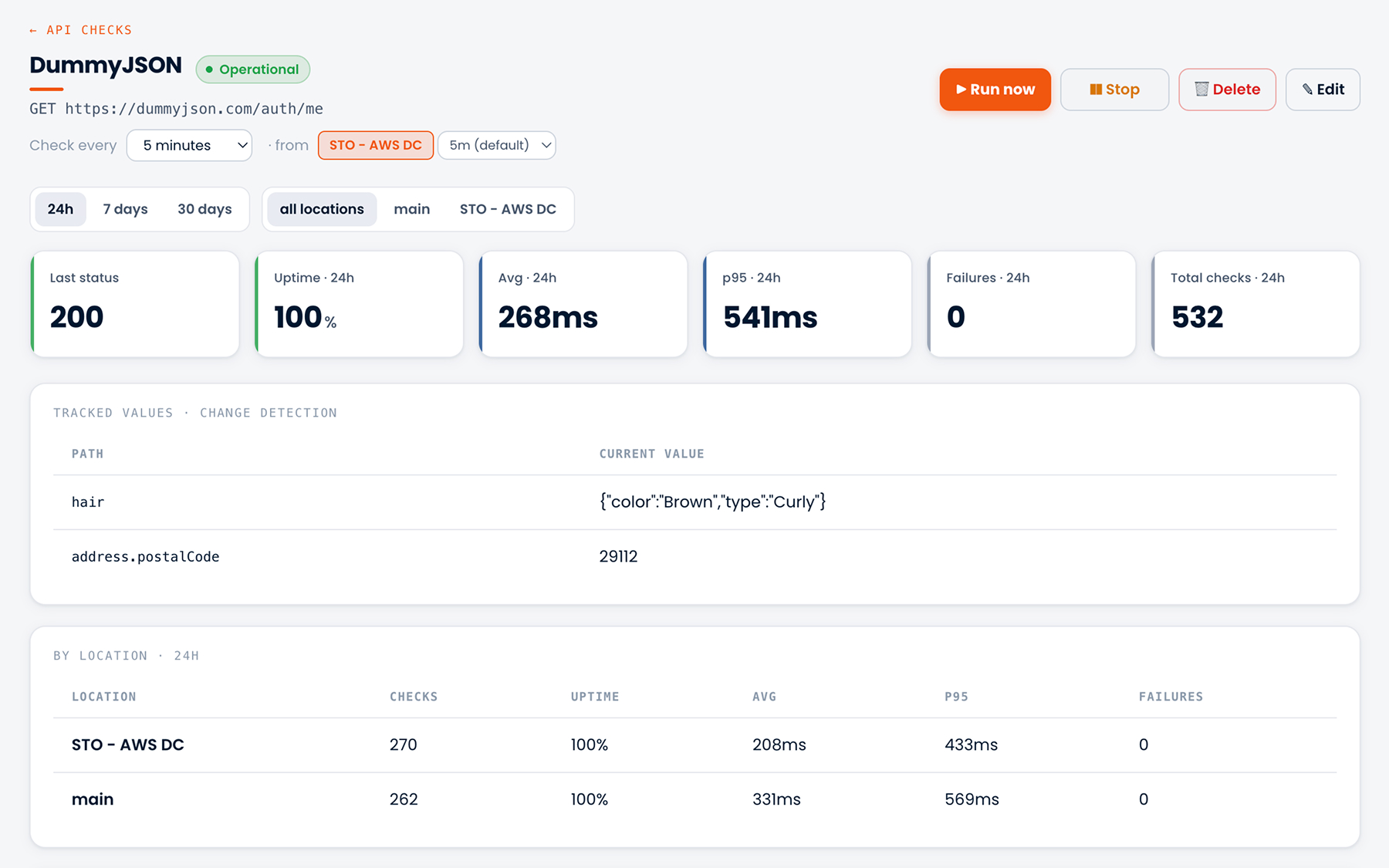Click the 262 checks cell
This screenshot has height=868, width=1389.
pos(404,799)
